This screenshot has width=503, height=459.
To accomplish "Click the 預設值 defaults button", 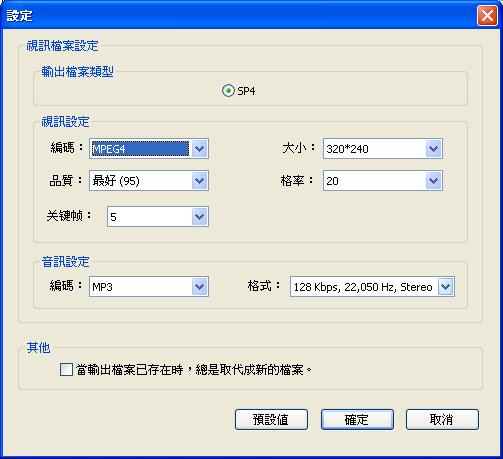I will coord(271,419).
